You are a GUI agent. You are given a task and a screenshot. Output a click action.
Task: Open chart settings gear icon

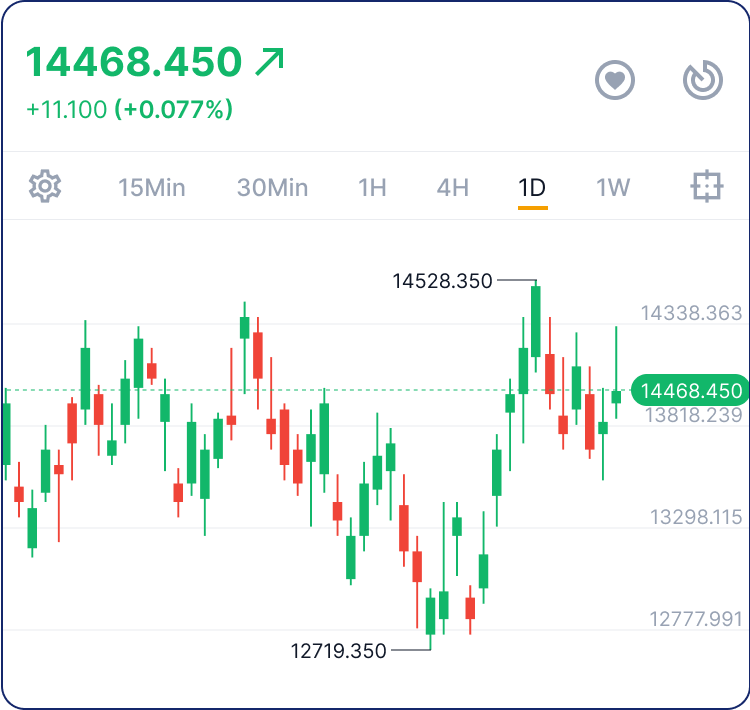(x=45, y=186)
